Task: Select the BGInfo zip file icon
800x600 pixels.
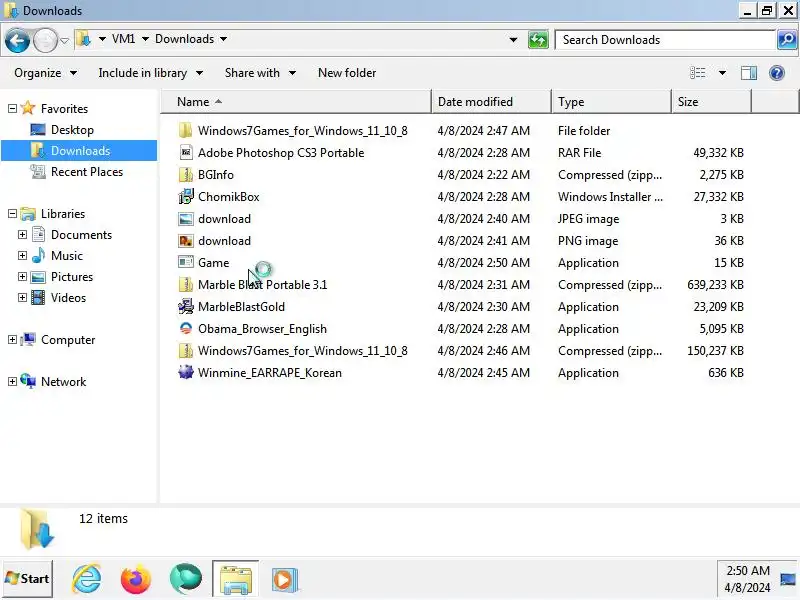Action: point(186,174)
